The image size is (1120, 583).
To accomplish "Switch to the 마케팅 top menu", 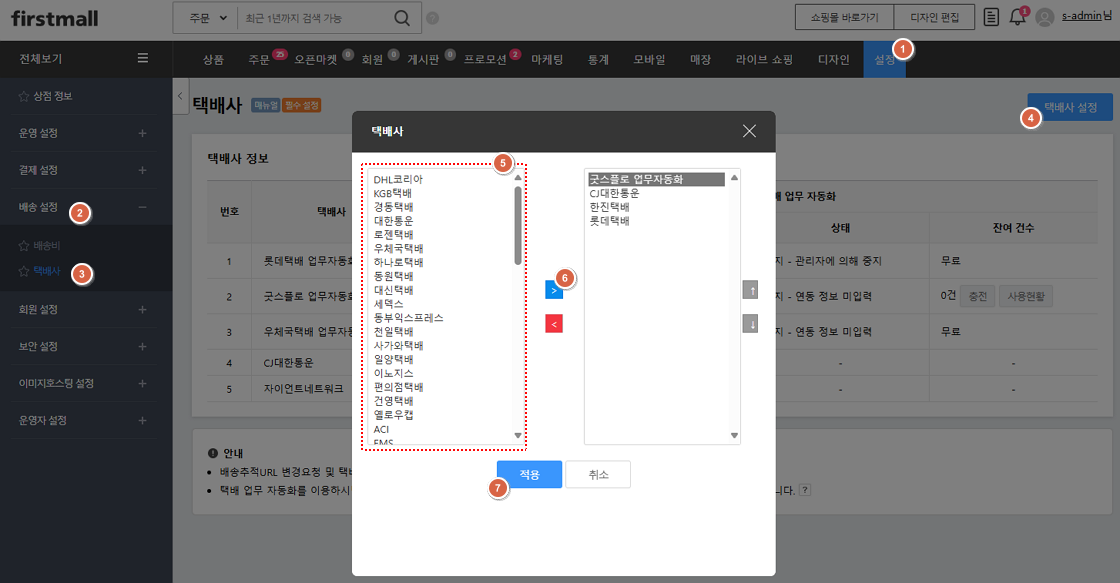I will click(547, 60).
